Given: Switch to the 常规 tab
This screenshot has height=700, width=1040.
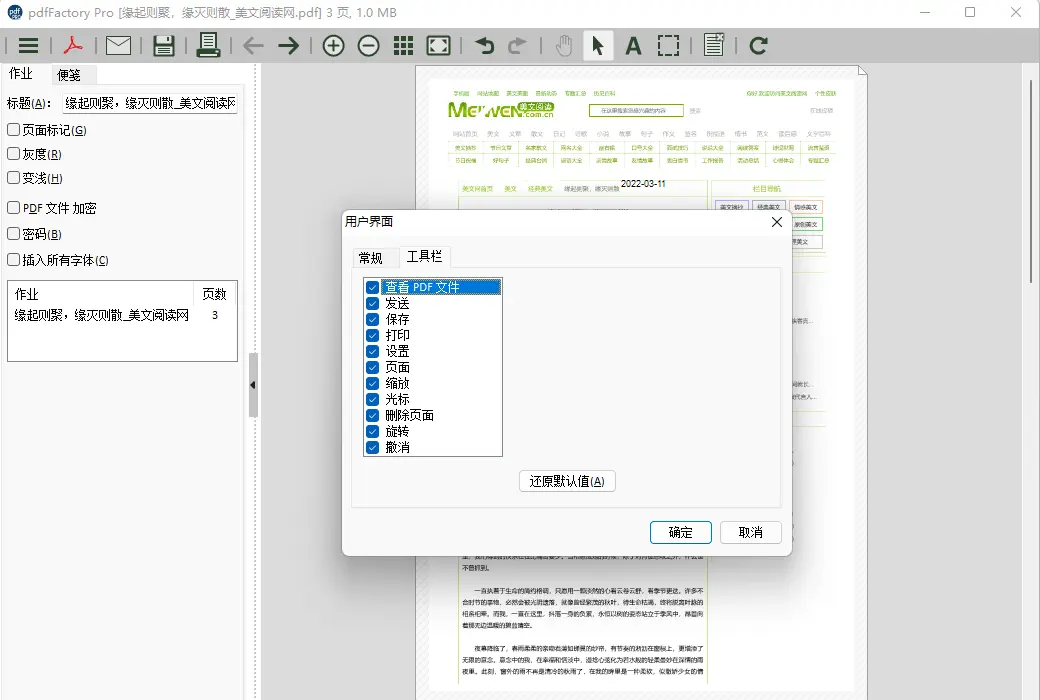Looking at the screenshot, I should coord(371,257).
